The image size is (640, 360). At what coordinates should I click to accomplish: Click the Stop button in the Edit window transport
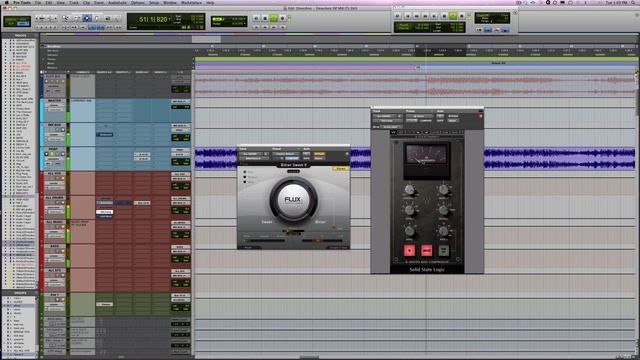click(265, 18)
